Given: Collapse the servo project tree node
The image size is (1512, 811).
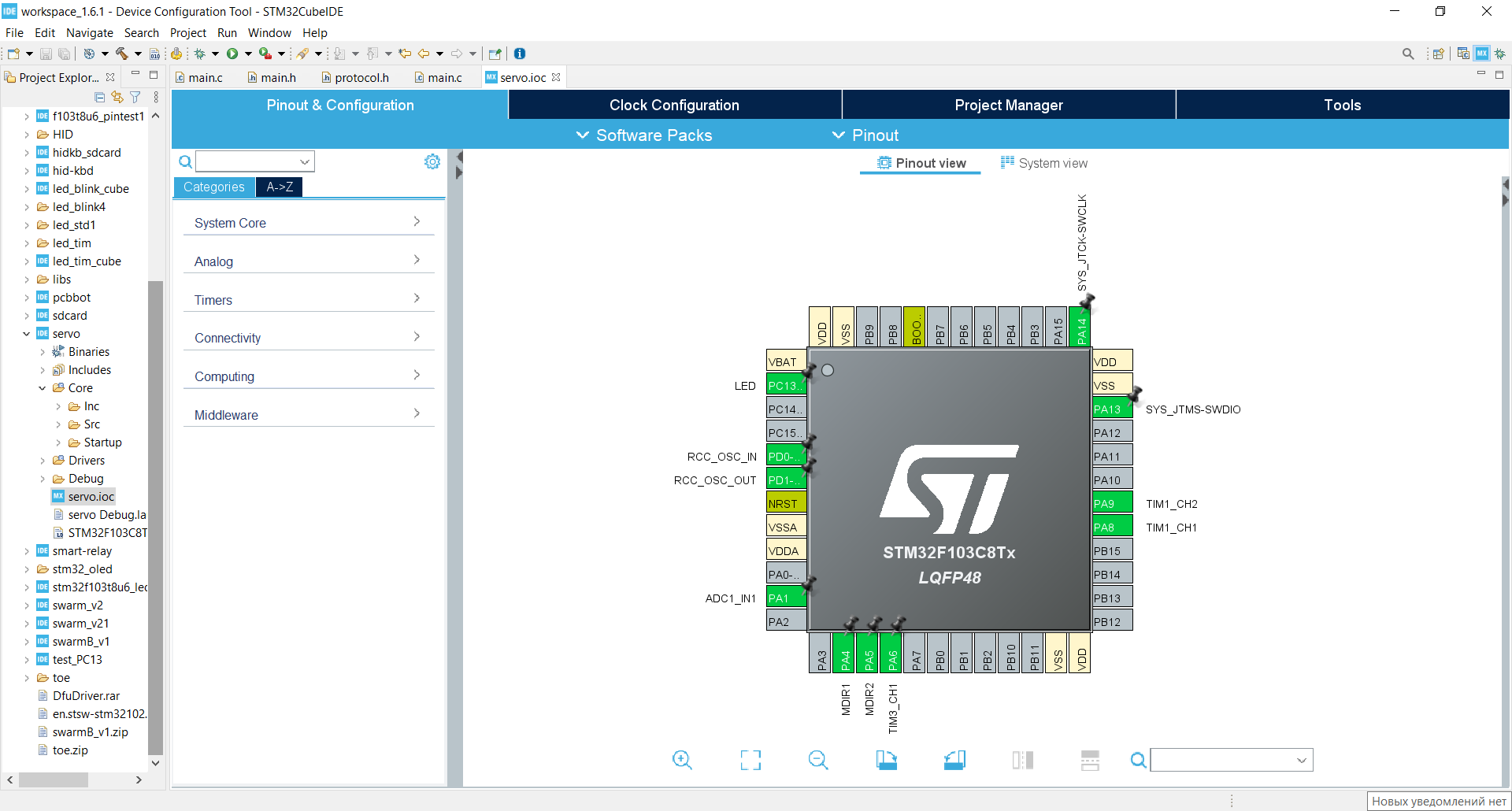Looking at the screenshot, I should [27, 334].
